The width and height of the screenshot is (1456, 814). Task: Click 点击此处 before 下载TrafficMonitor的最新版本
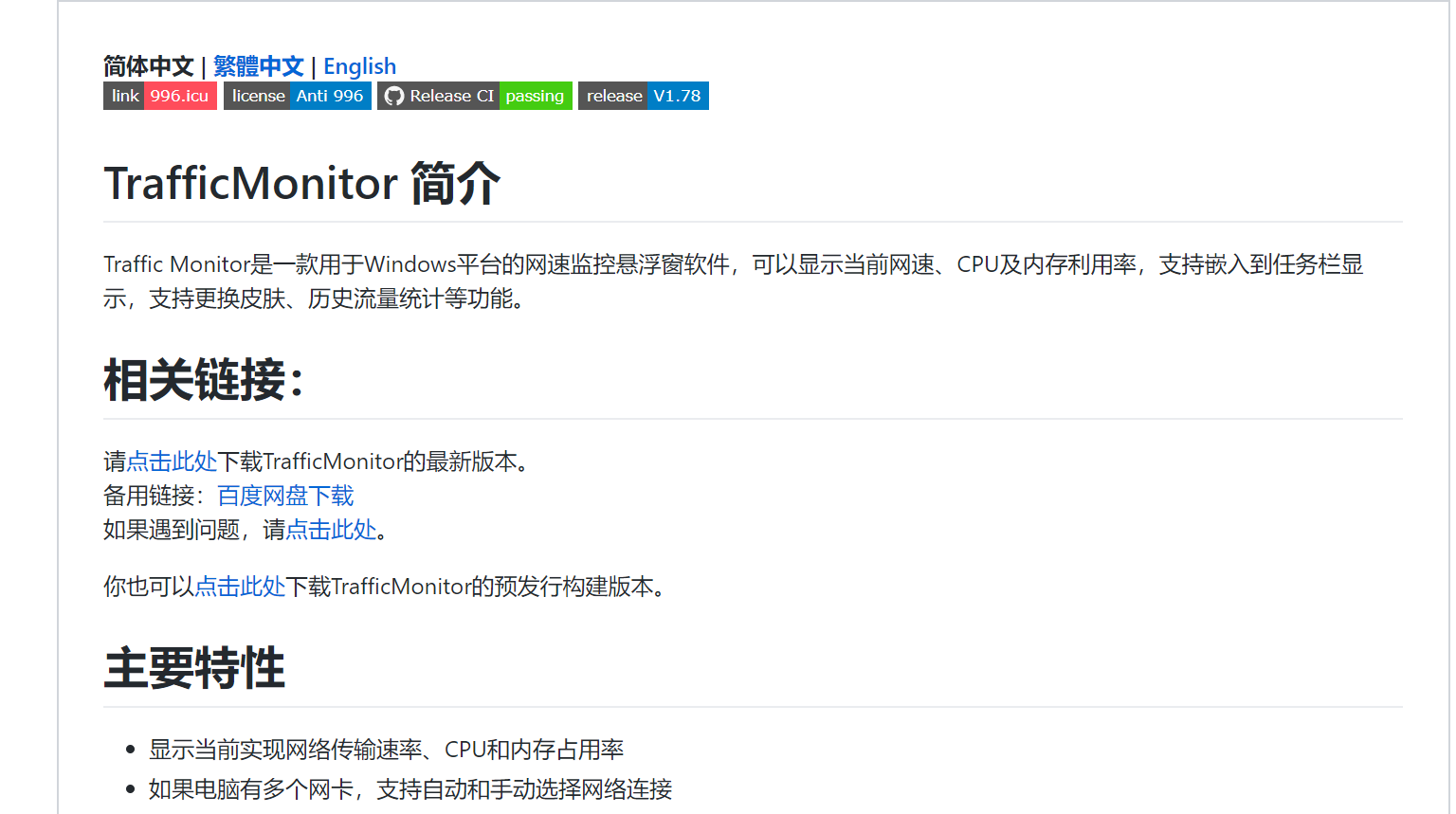point(172,461)
